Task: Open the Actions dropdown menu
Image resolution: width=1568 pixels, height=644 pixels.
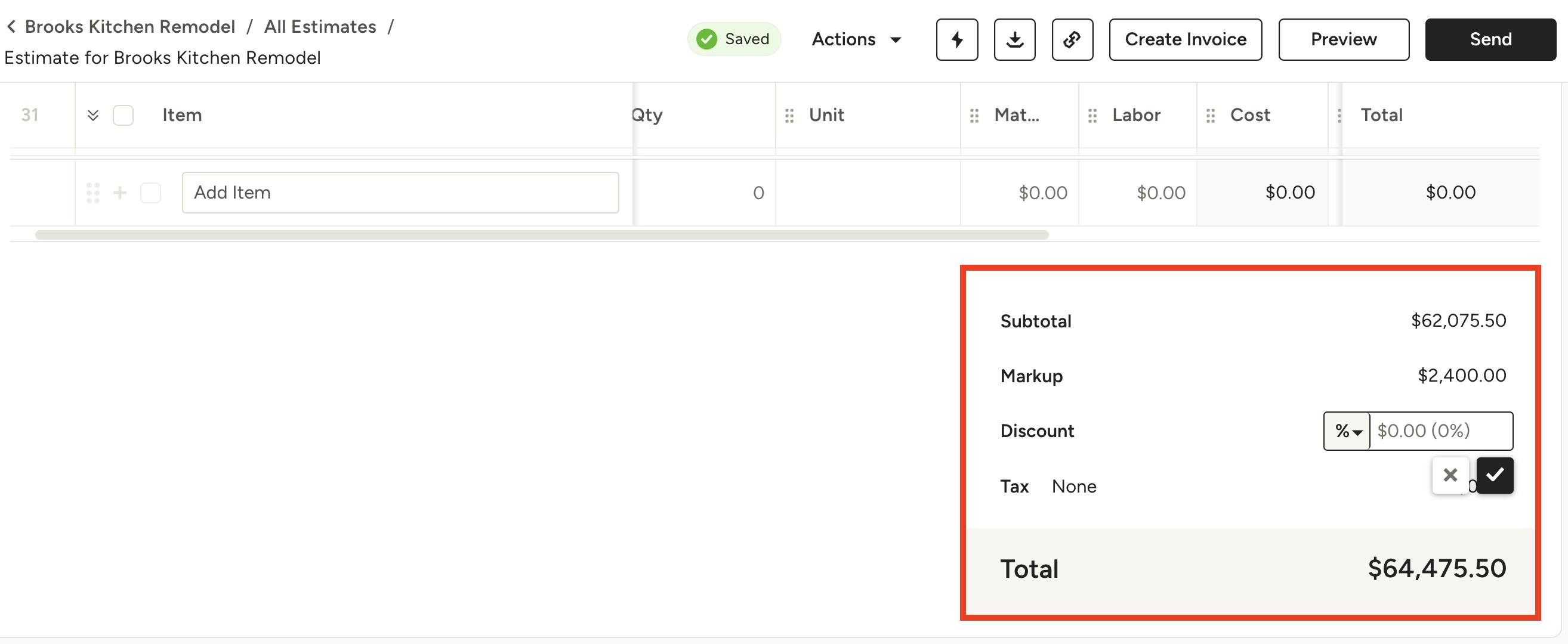Action: [x=856, y=39]
